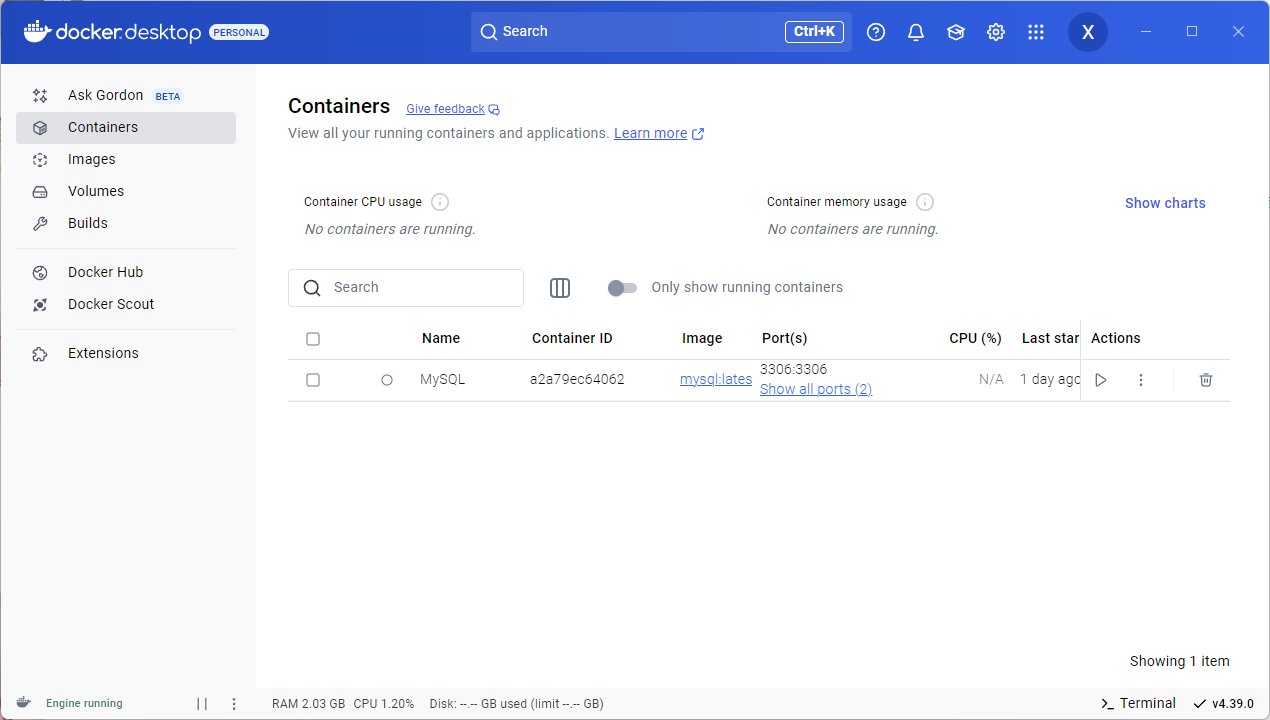Check the MySQL container row checkbox
The height and width of the screenshot is (720, 1270).
313,380
